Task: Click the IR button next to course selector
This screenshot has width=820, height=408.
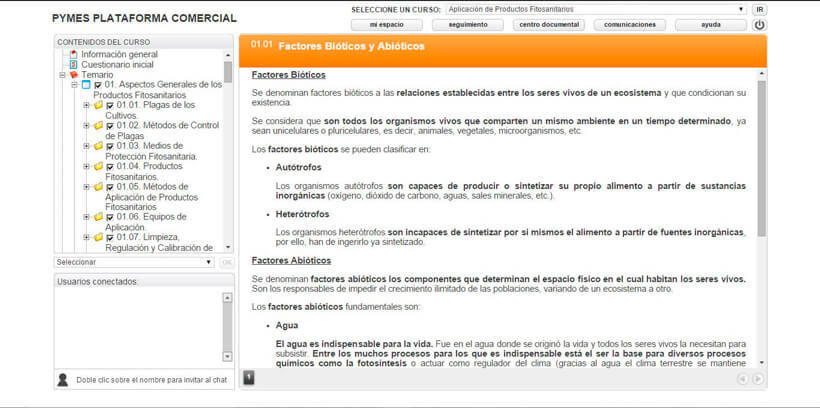Action: (x=759, y=10)
